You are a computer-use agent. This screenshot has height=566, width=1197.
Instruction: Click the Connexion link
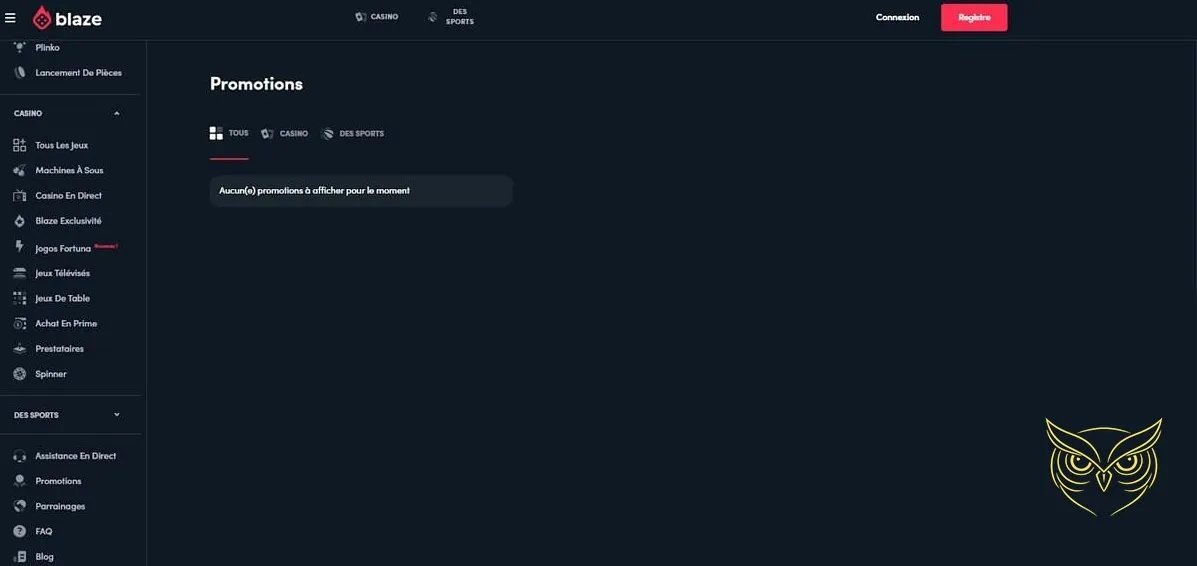click(897, 18)
